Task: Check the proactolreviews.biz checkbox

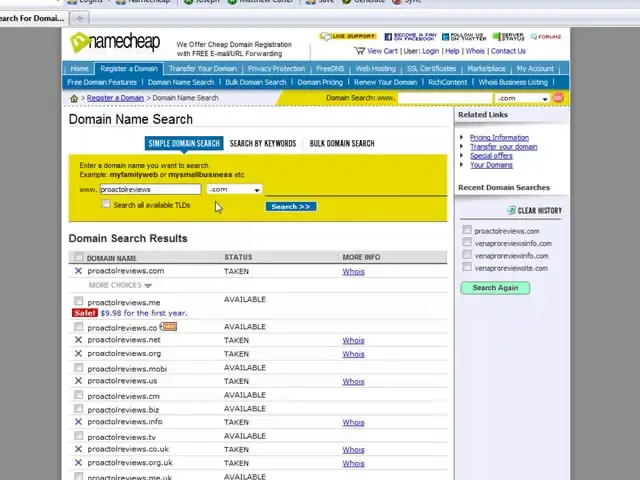Action: coord(78,409)
